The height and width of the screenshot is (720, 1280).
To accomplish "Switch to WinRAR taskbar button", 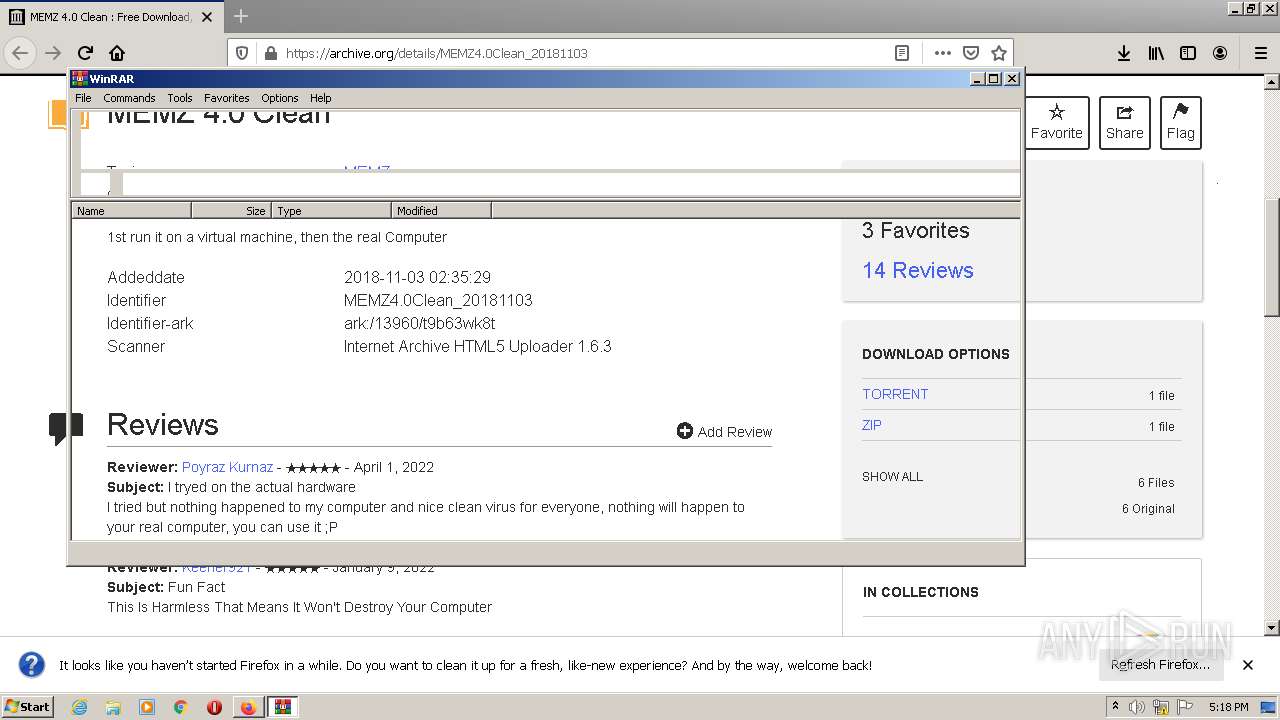I will (x=283, y=707).
